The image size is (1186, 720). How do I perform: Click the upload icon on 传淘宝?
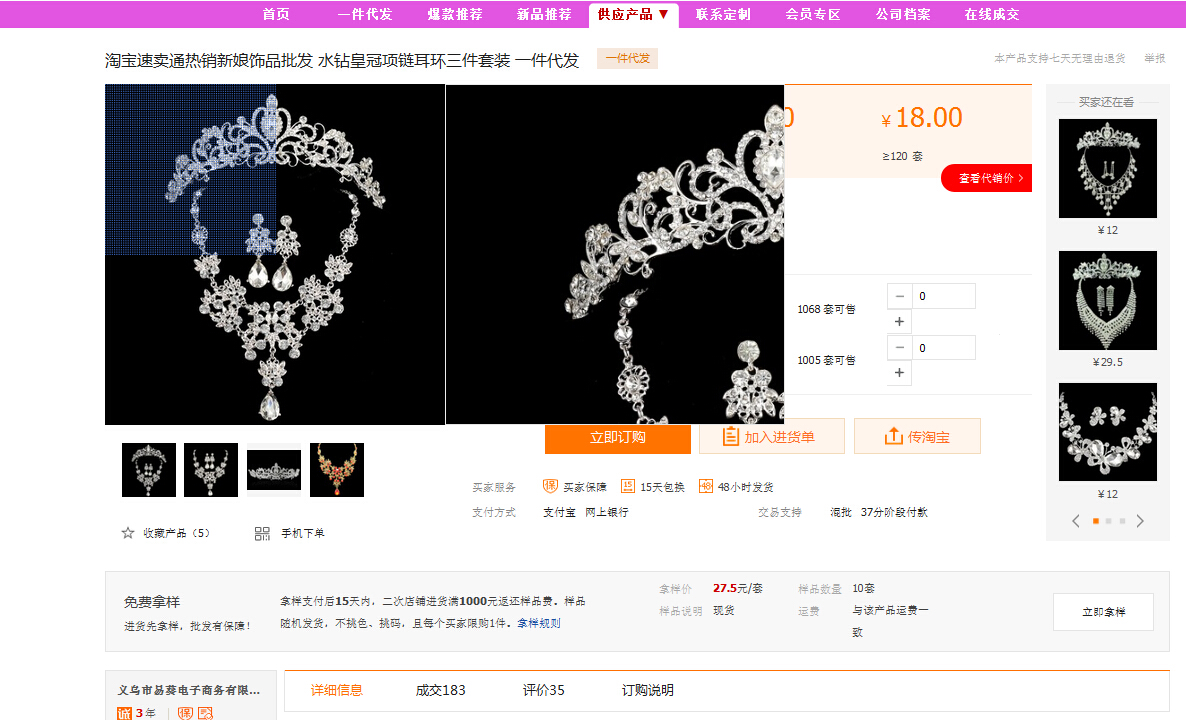tap(893, 437)
